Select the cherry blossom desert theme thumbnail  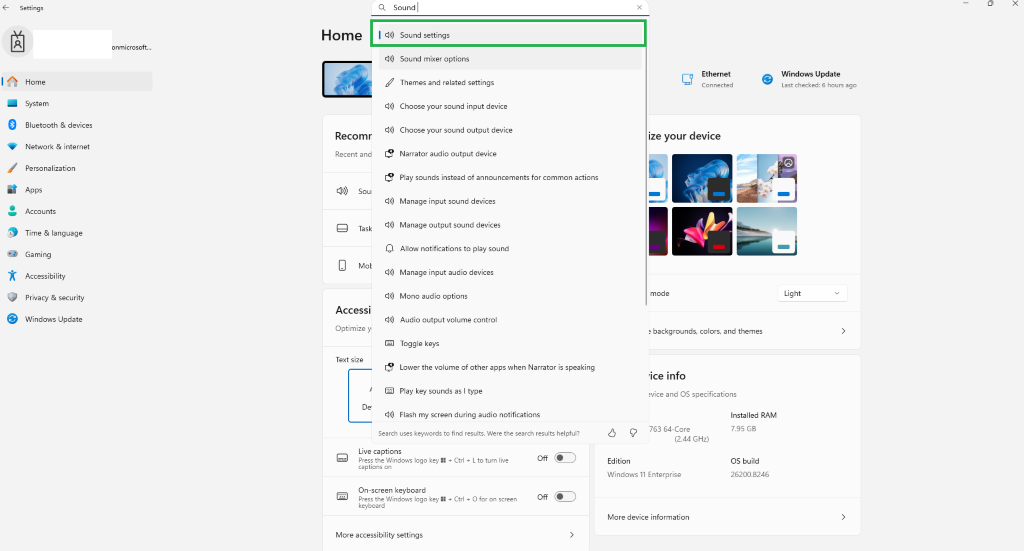767,178
